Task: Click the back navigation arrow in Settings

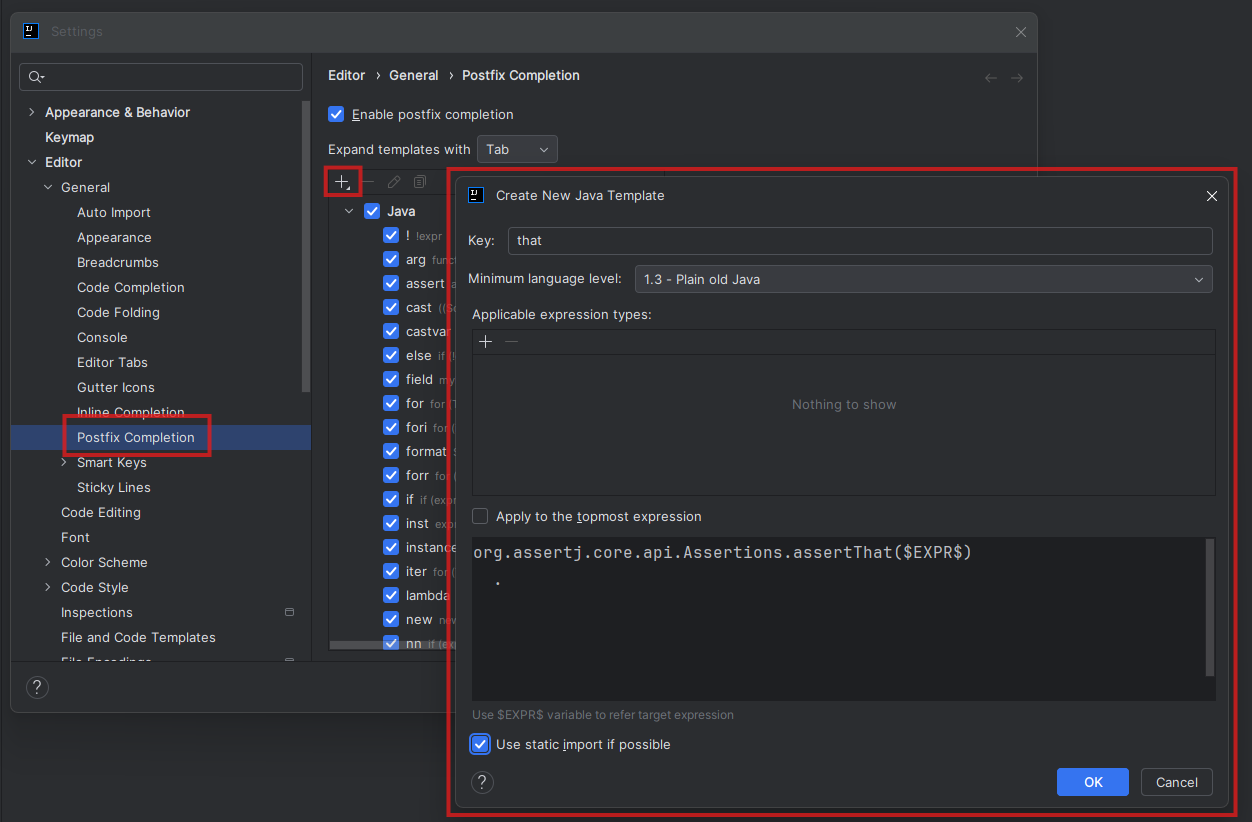Action: [991, 78]
